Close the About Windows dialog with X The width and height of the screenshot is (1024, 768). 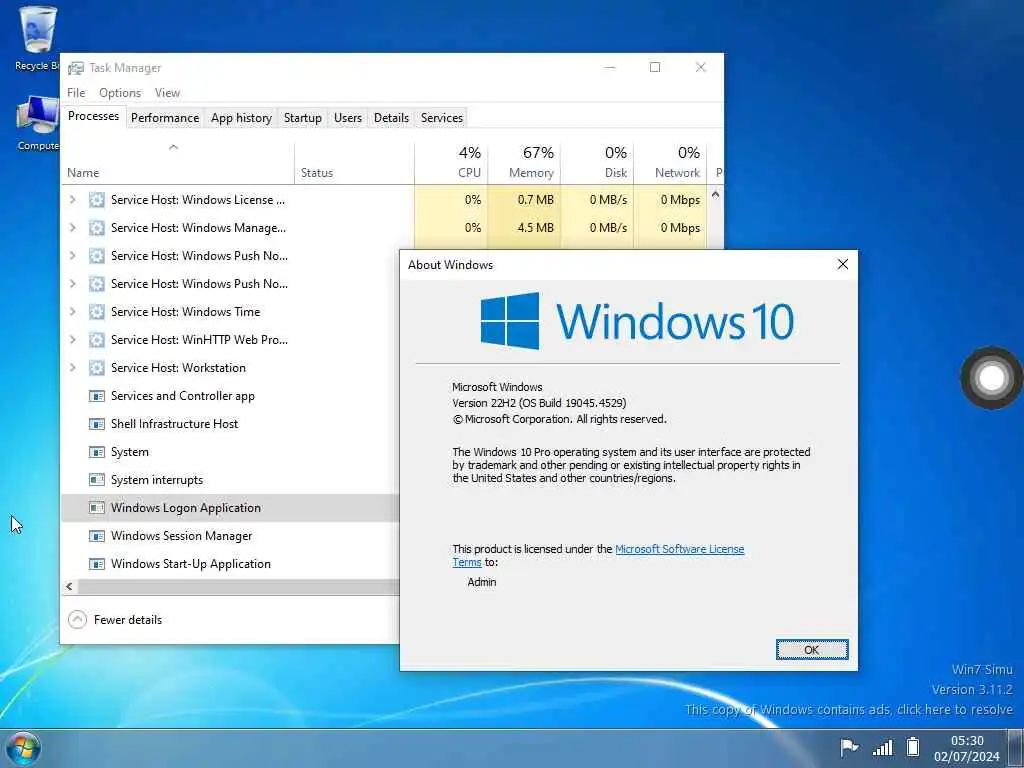(x=842, y=264)
